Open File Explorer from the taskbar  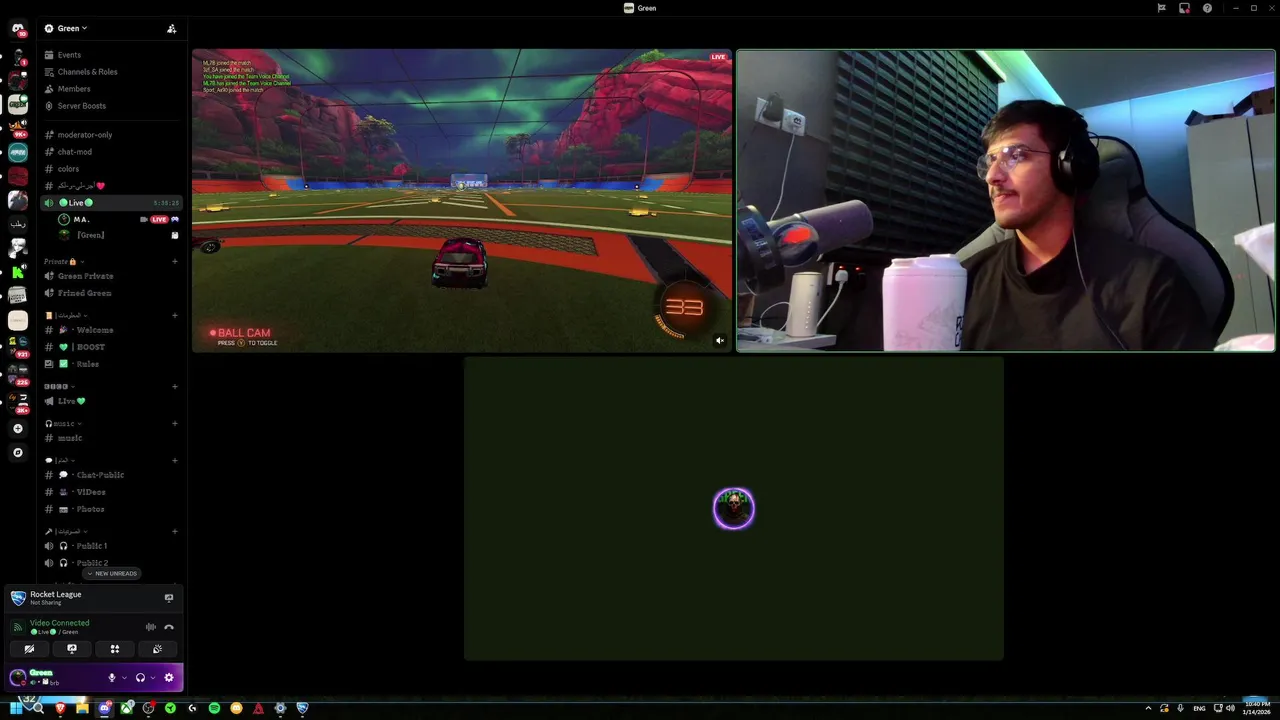[82, 708]
